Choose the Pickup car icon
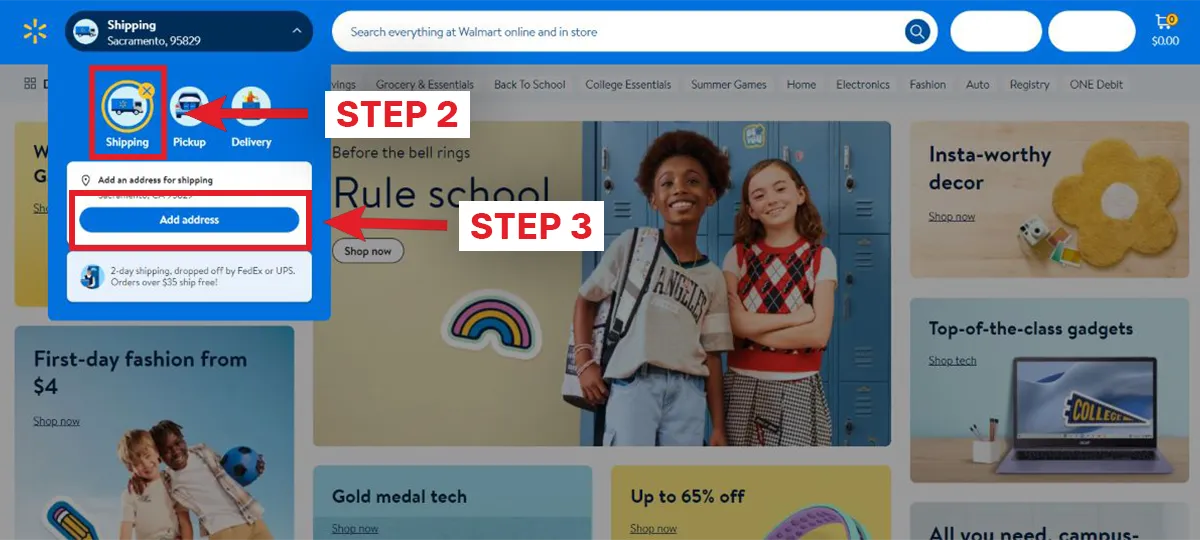 tap(189, 108)
